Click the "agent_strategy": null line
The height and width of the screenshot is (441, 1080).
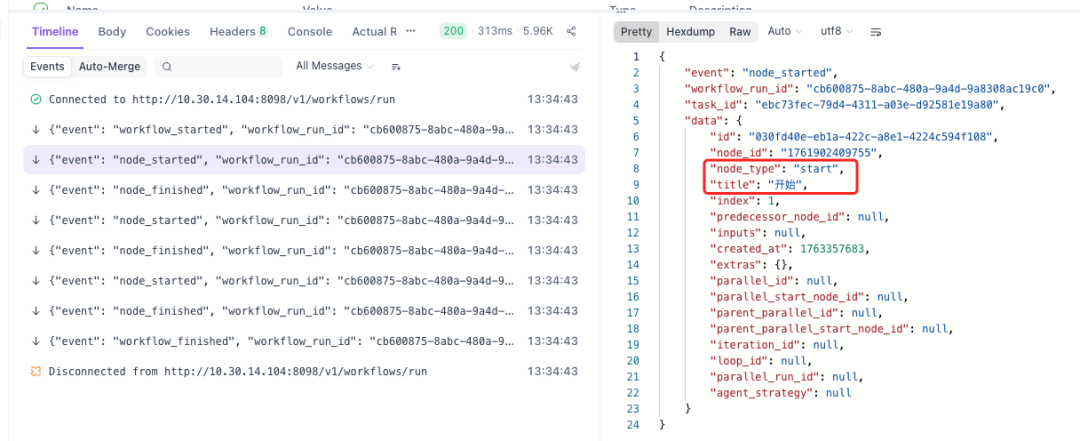pyautogui.click(x=780, y=393)
